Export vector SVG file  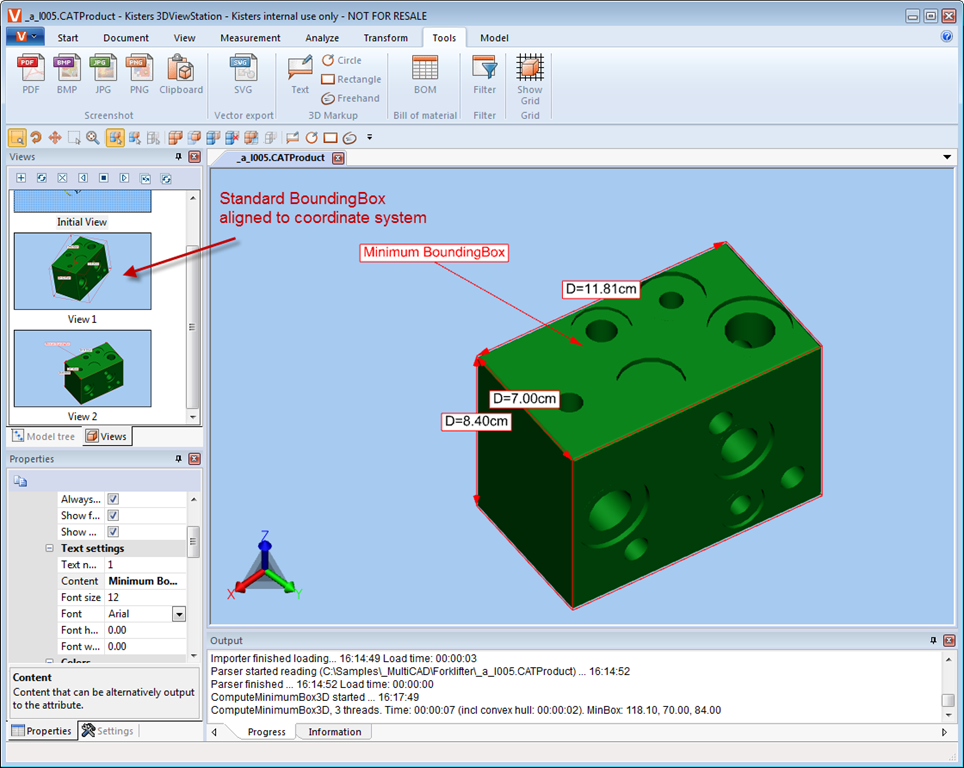tap(243, 74)
